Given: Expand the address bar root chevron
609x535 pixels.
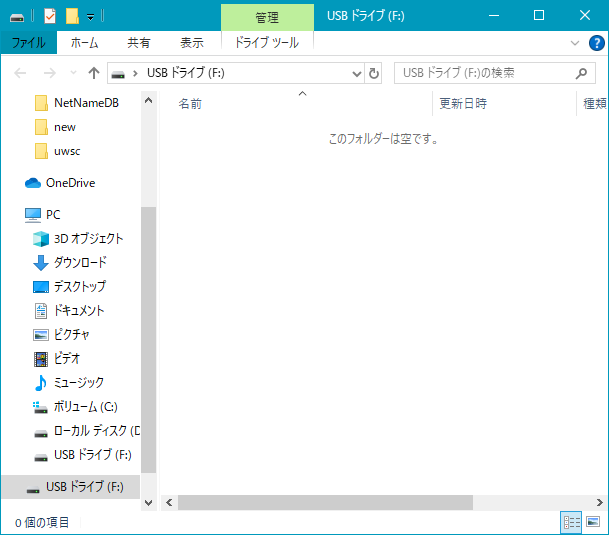Looking at the screenshot, I should pos(135,73).
